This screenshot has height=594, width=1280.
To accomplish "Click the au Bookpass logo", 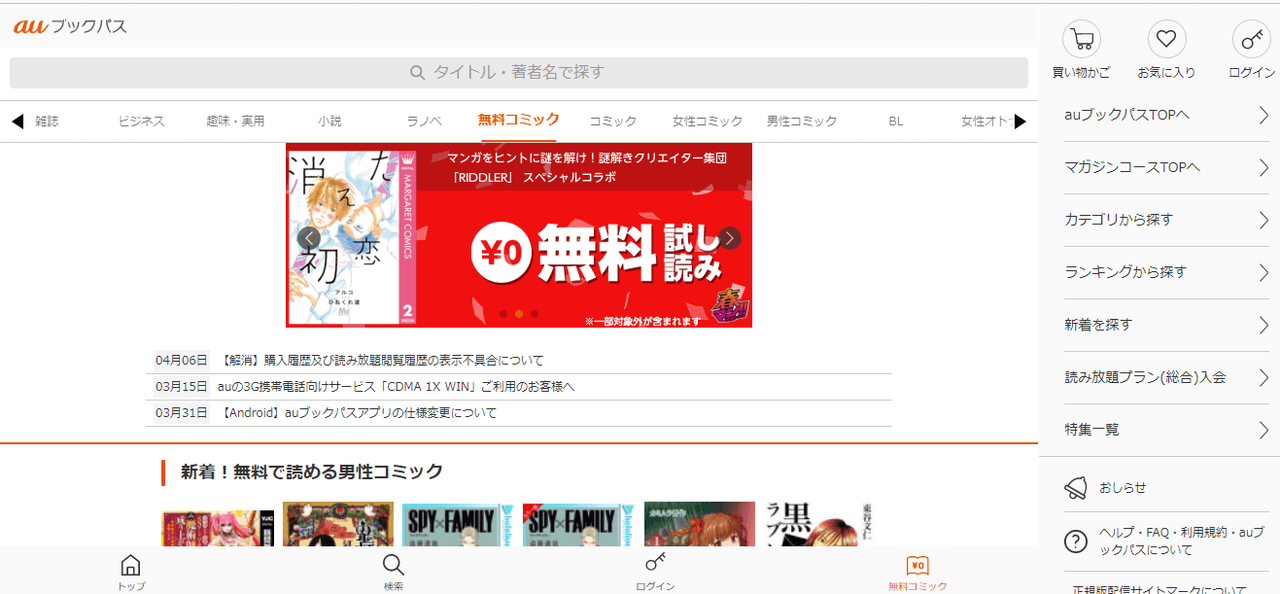I will click(x=70, y=27).
